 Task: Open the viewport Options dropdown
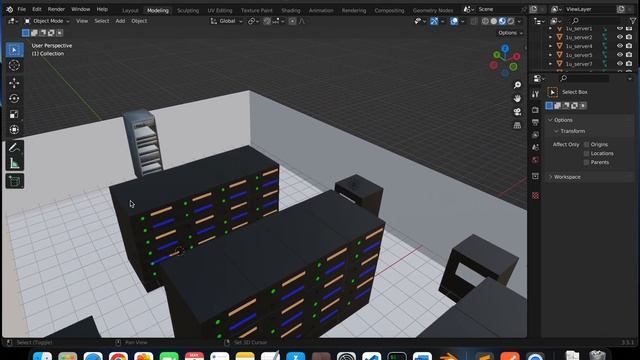point(510,33)
